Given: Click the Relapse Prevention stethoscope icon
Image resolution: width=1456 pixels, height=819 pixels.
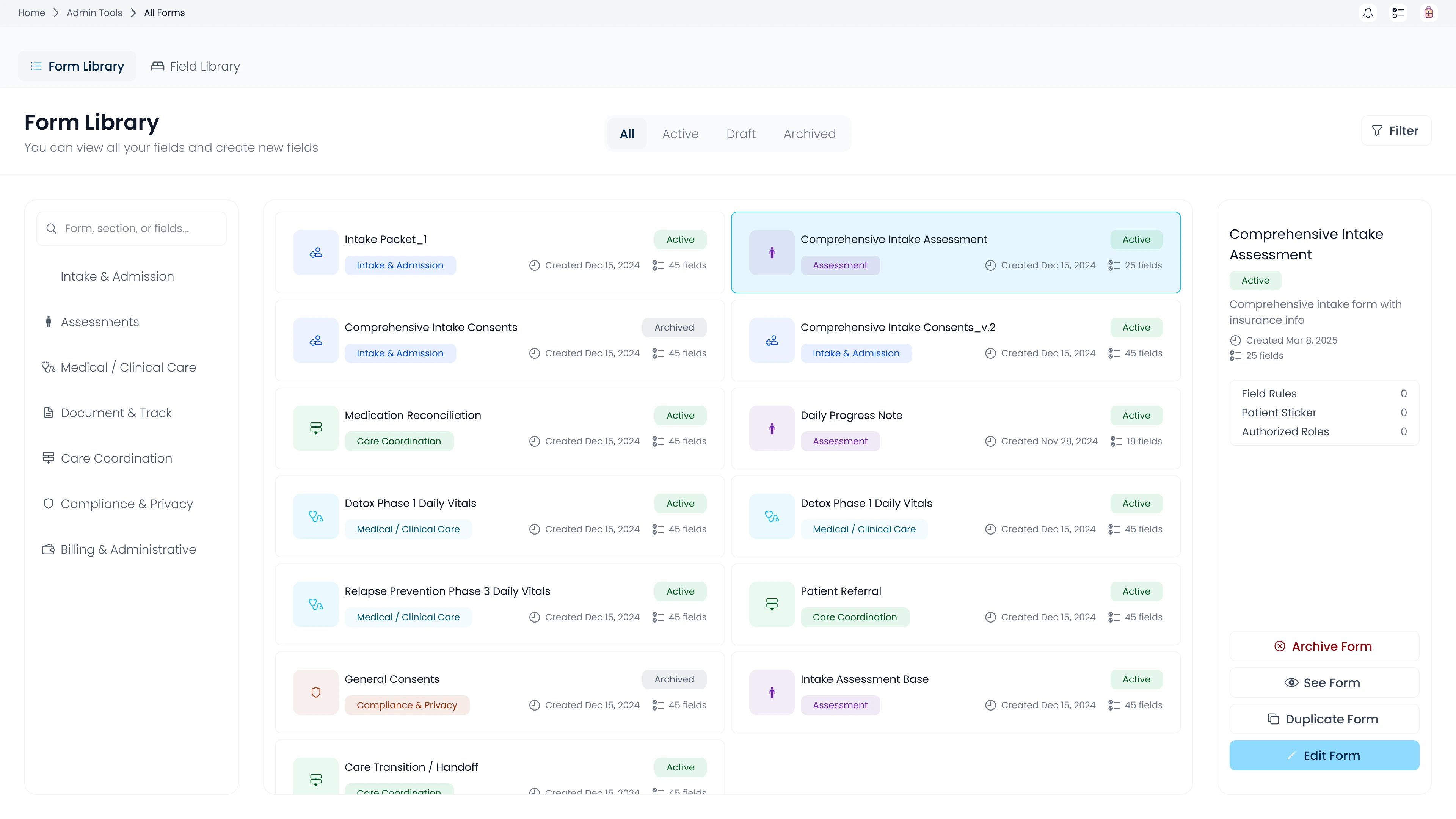Looking at the screenshot, I should (315, 604).
